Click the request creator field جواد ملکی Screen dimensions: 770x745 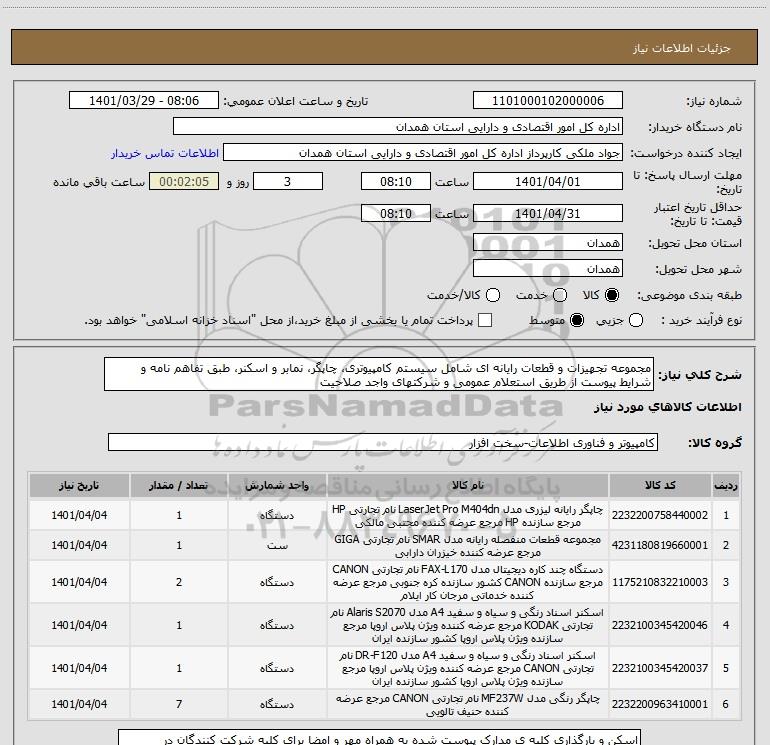pyautogui.click(x=423, y=153)
